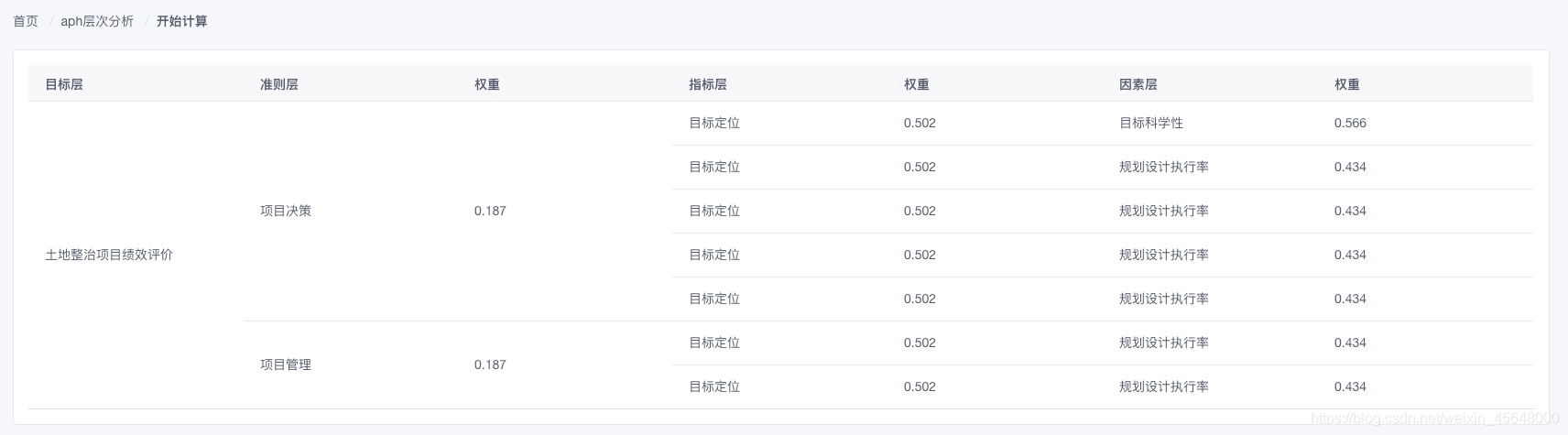The height and width of the screenshot is (435, 1568).
Task: Click 0.502 in the 目标科学性 row
Action: pyautogui.click(x=920, y=123)
